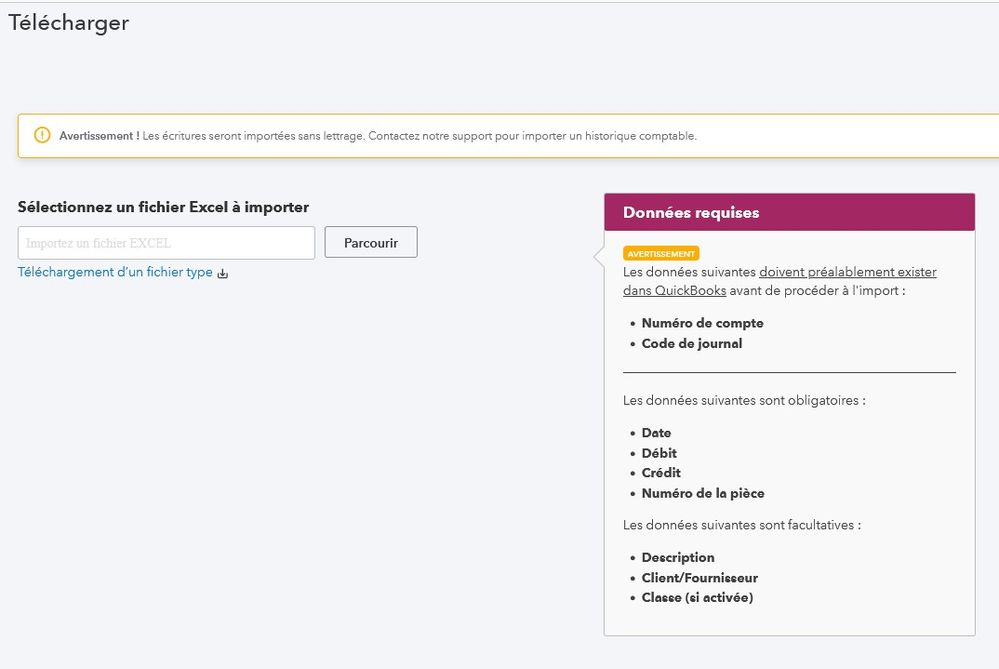Click the 'Date' required field item
Image resolution: width=999 pixels, height=669 pixels.
[x=656, y=433]
